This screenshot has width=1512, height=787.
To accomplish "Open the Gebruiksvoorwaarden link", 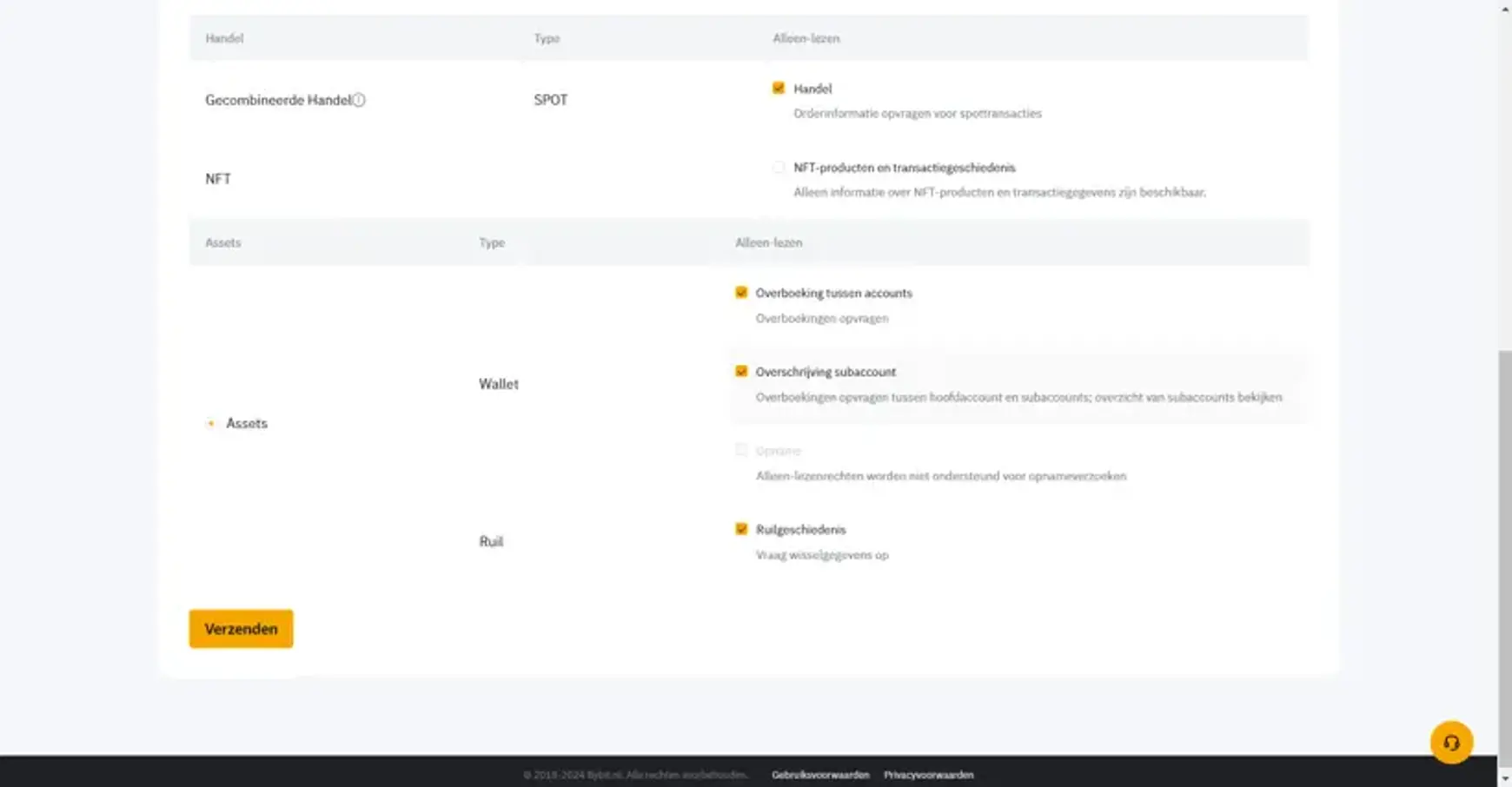I will [820, 774].
